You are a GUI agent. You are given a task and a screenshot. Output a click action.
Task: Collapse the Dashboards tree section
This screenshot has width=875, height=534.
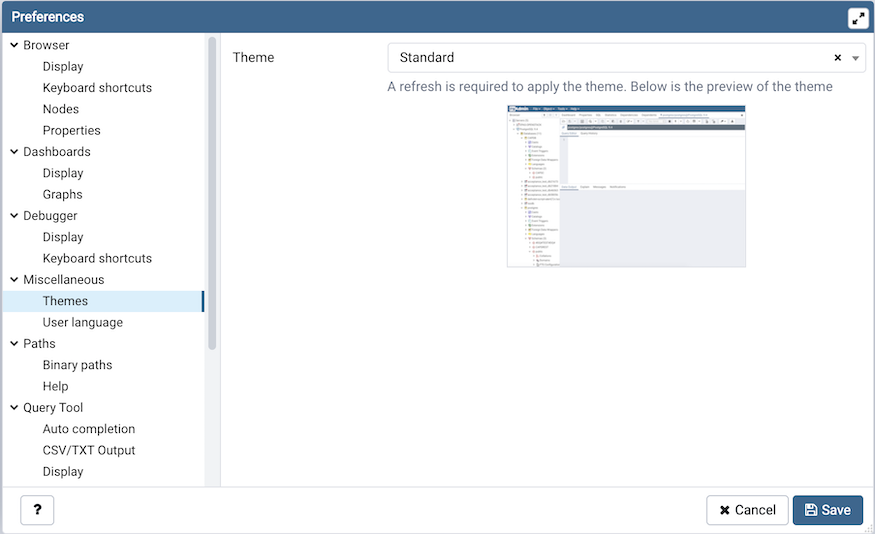pos(14,152)
